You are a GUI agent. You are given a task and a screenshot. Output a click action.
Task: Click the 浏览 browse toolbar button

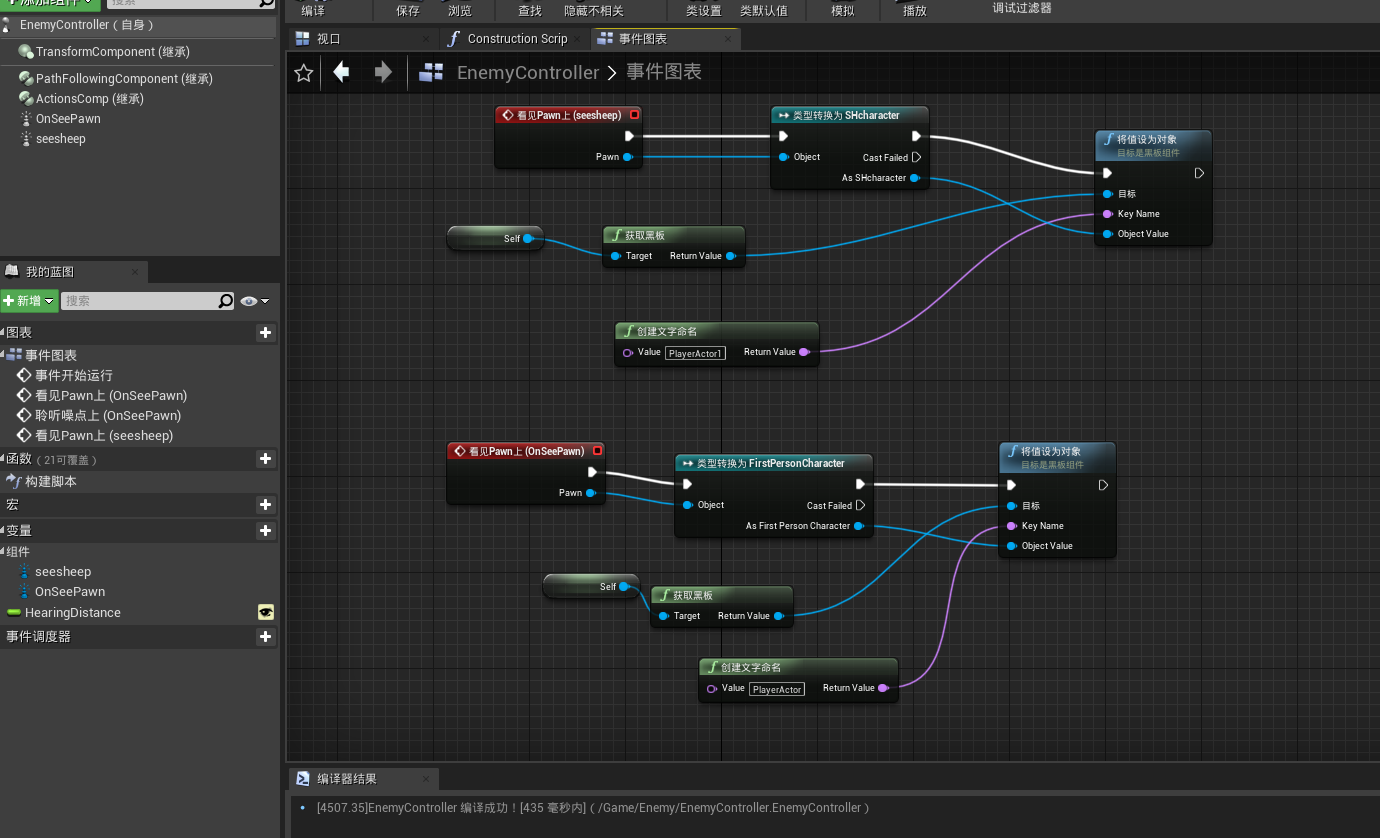pos(460,10)
